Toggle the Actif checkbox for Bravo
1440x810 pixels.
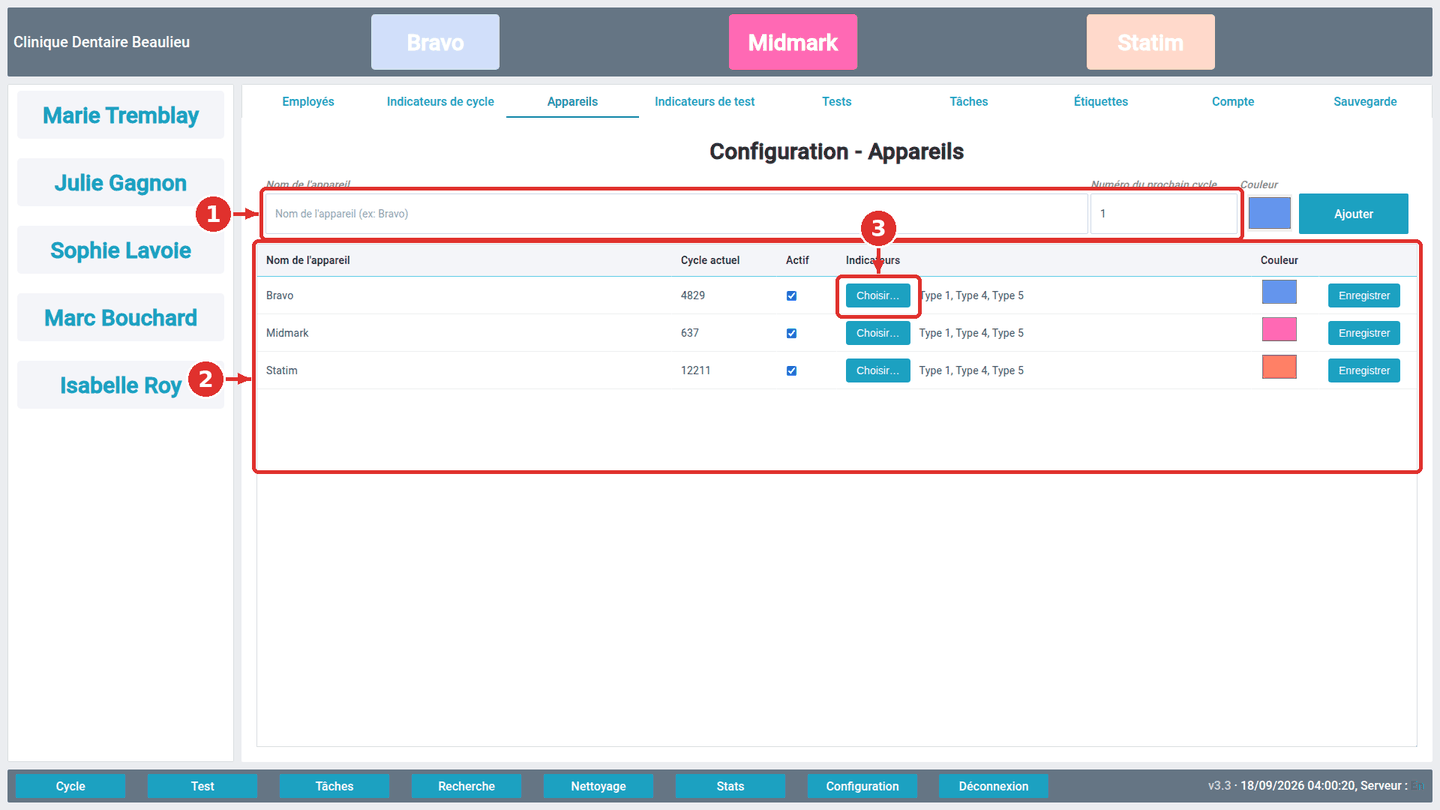(792, 296)
